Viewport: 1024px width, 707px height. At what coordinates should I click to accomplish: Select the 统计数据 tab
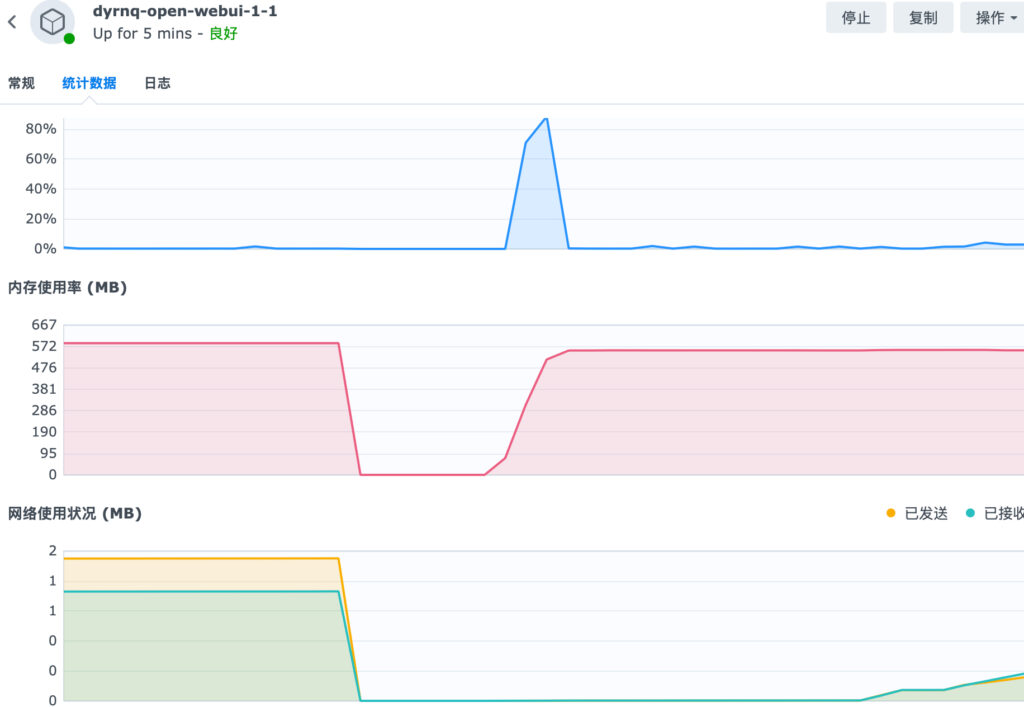coord(89,83)
